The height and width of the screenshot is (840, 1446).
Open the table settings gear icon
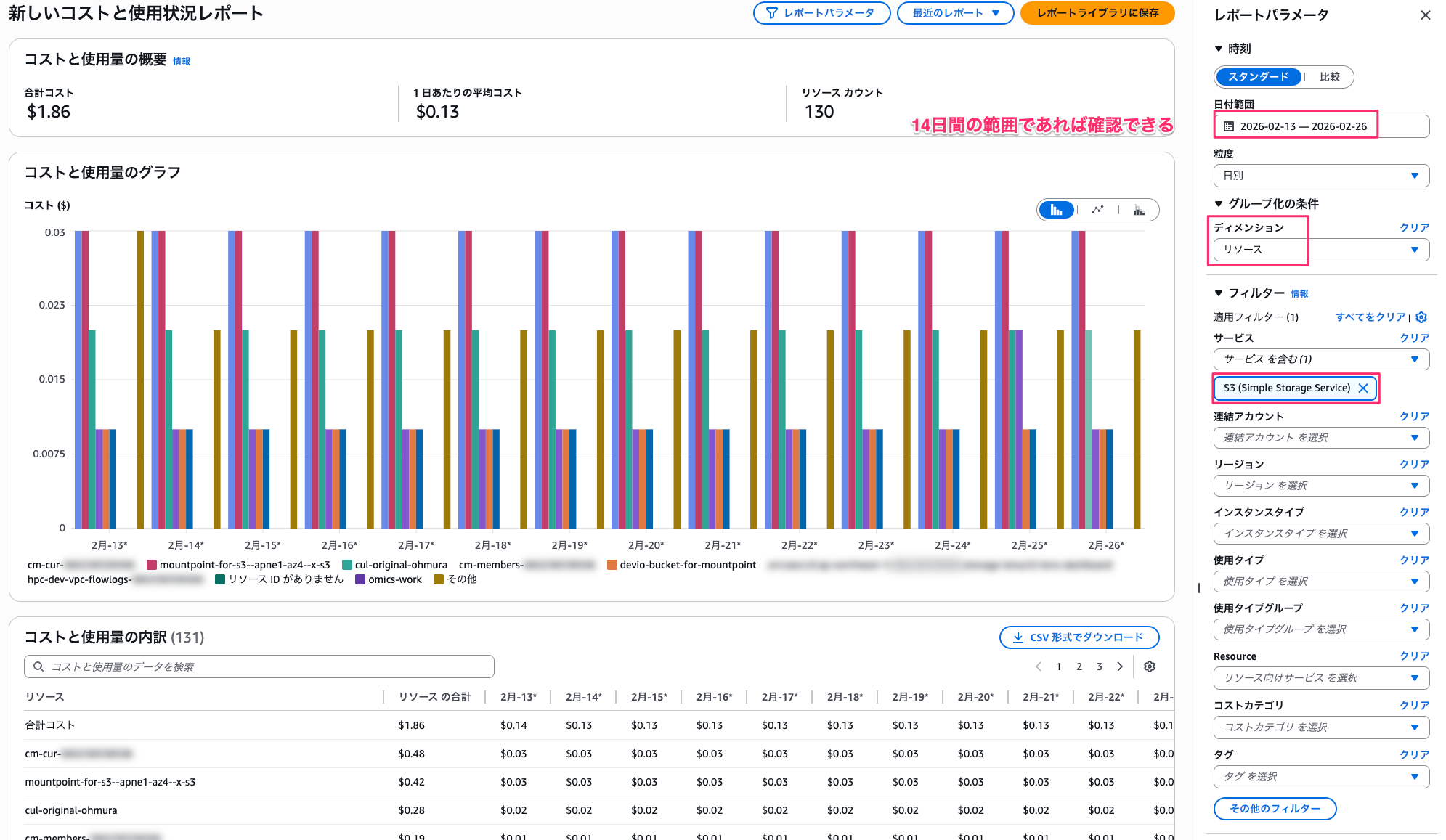[1150, 666]
